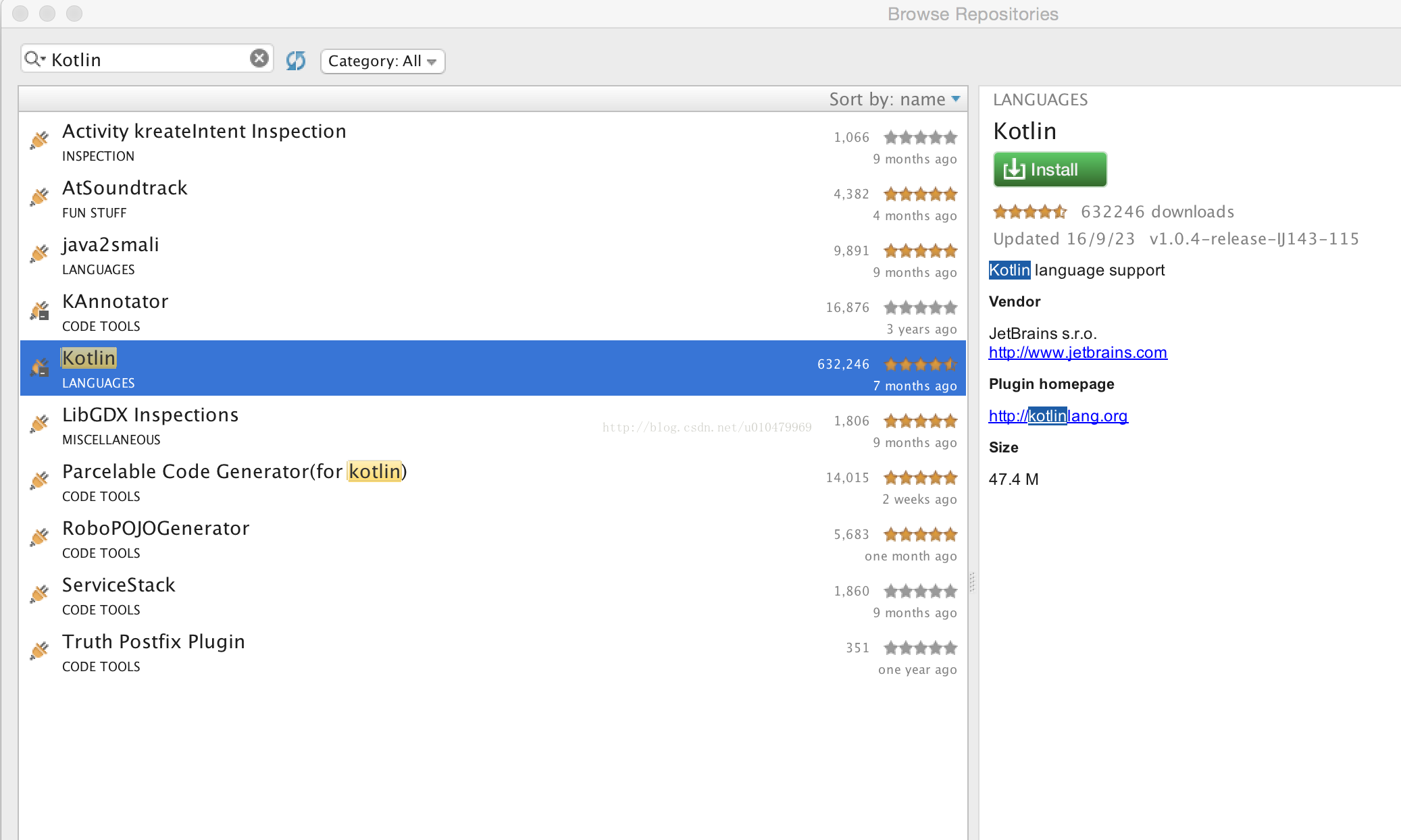Open the search options magnifier dropdown

(x=35, y=59)
